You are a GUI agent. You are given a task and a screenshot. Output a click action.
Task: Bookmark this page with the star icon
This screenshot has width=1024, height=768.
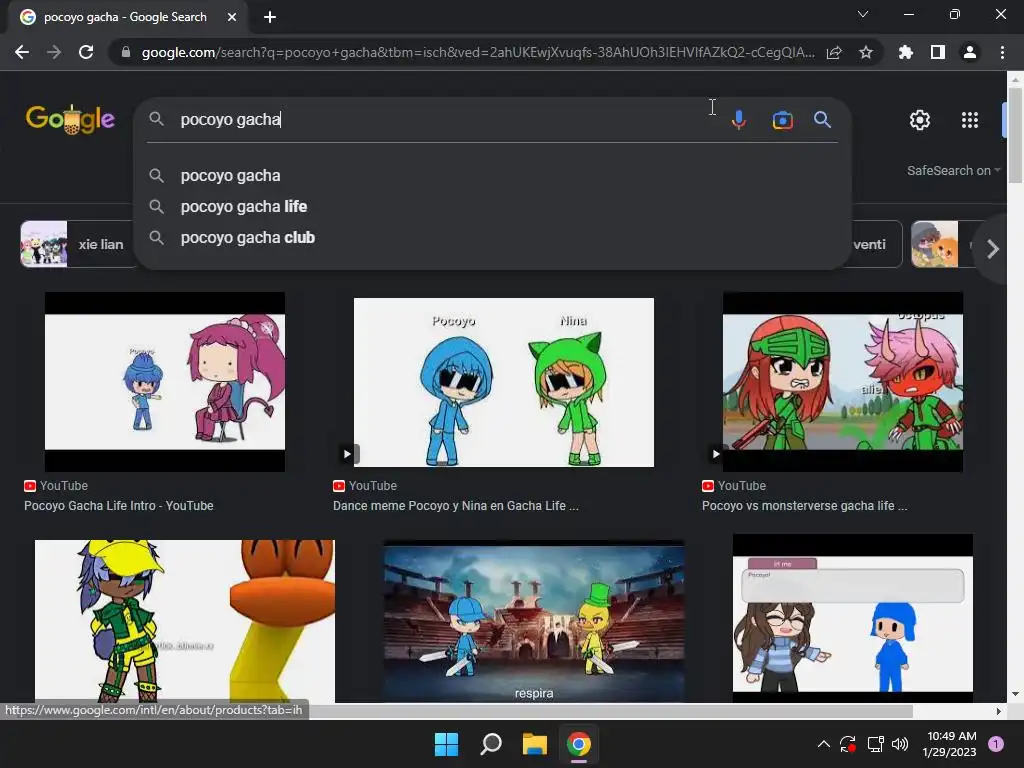(x=866, y=52)
